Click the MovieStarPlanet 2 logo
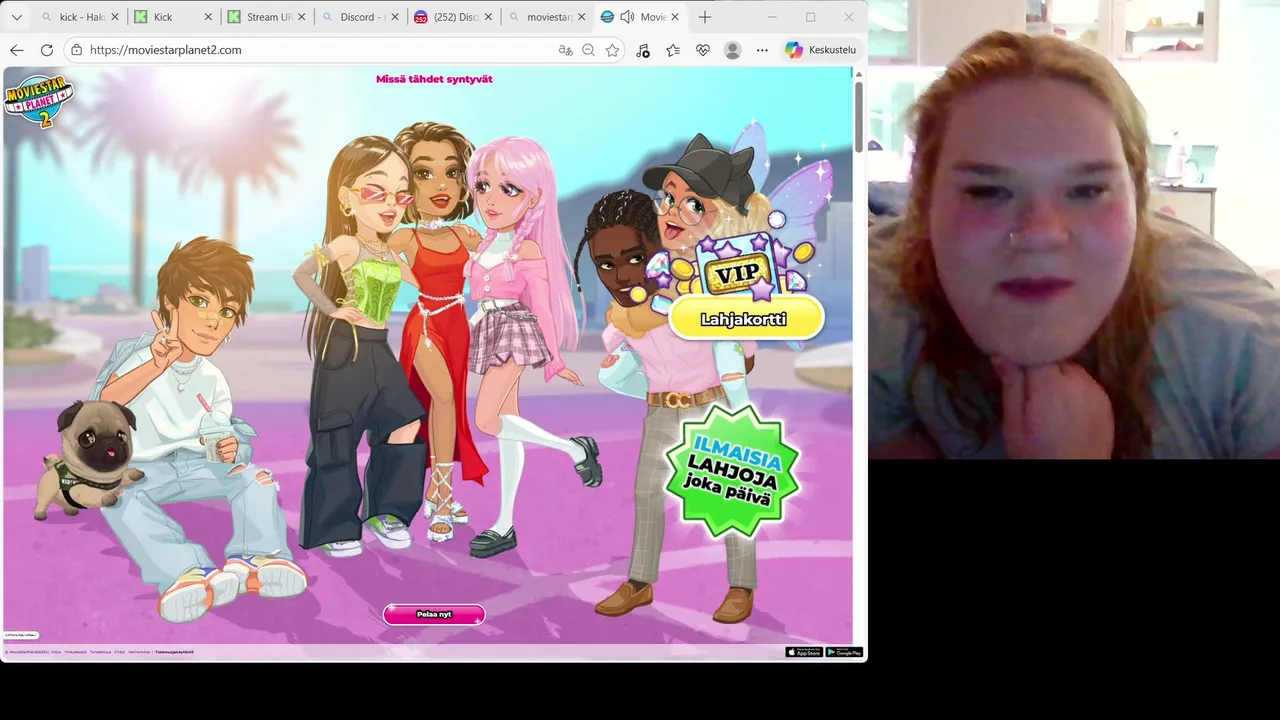Screen dimensions: 1280x720 (38, 101)
